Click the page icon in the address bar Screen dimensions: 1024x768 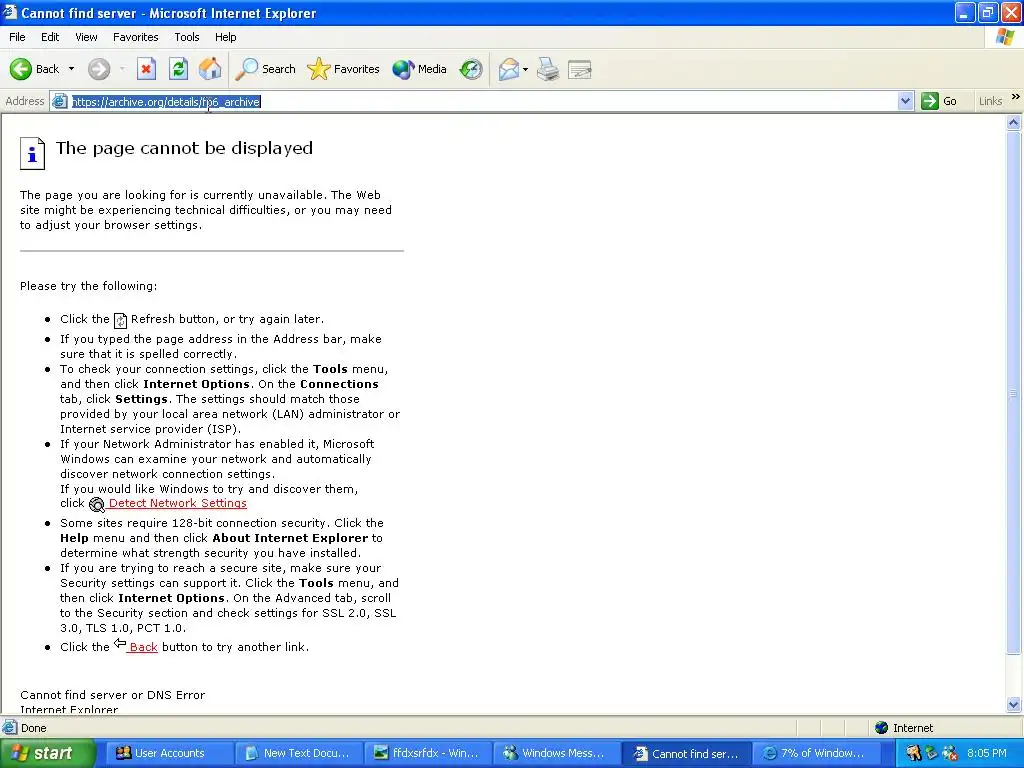pos(60,101)
